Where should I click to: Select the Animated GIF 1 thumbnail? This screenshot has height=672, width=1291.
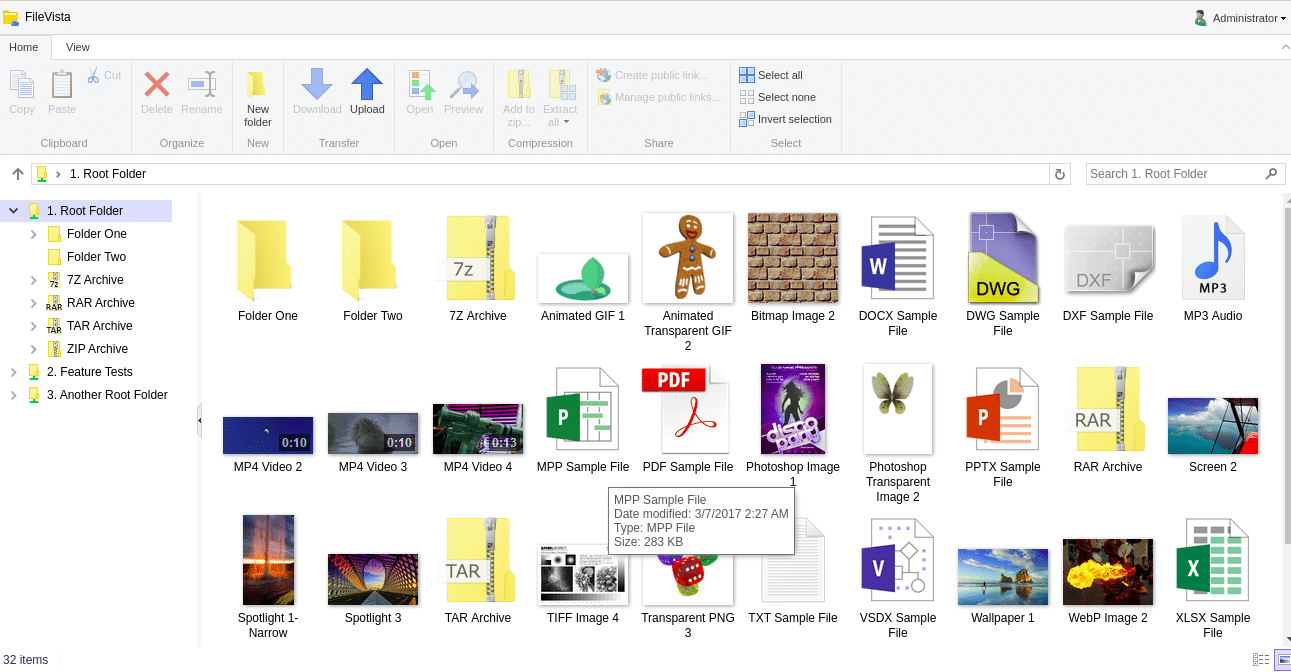click(583, 278)
